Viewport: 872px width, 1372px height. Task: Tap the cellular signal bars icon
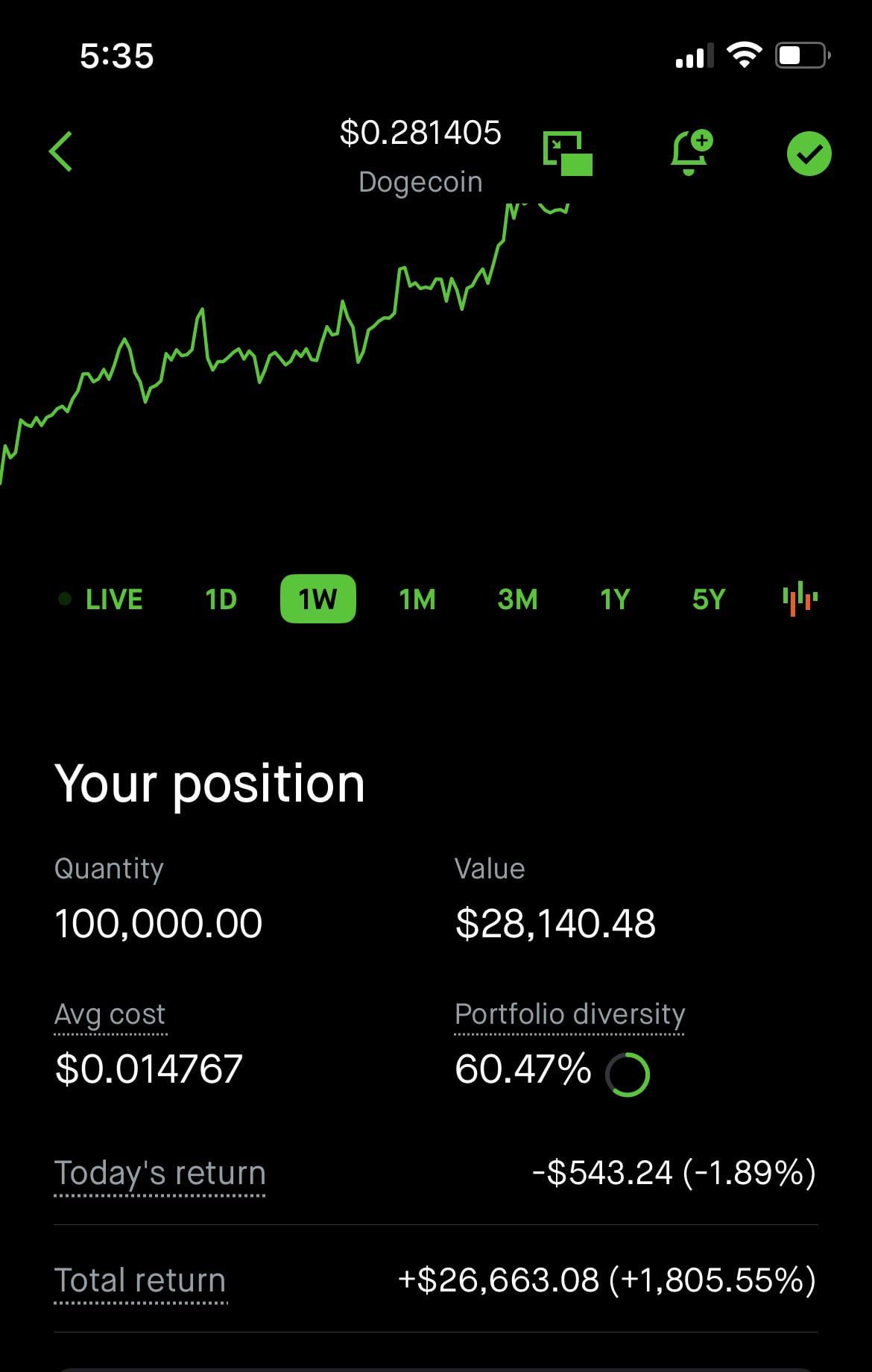[x=693, y=56]
